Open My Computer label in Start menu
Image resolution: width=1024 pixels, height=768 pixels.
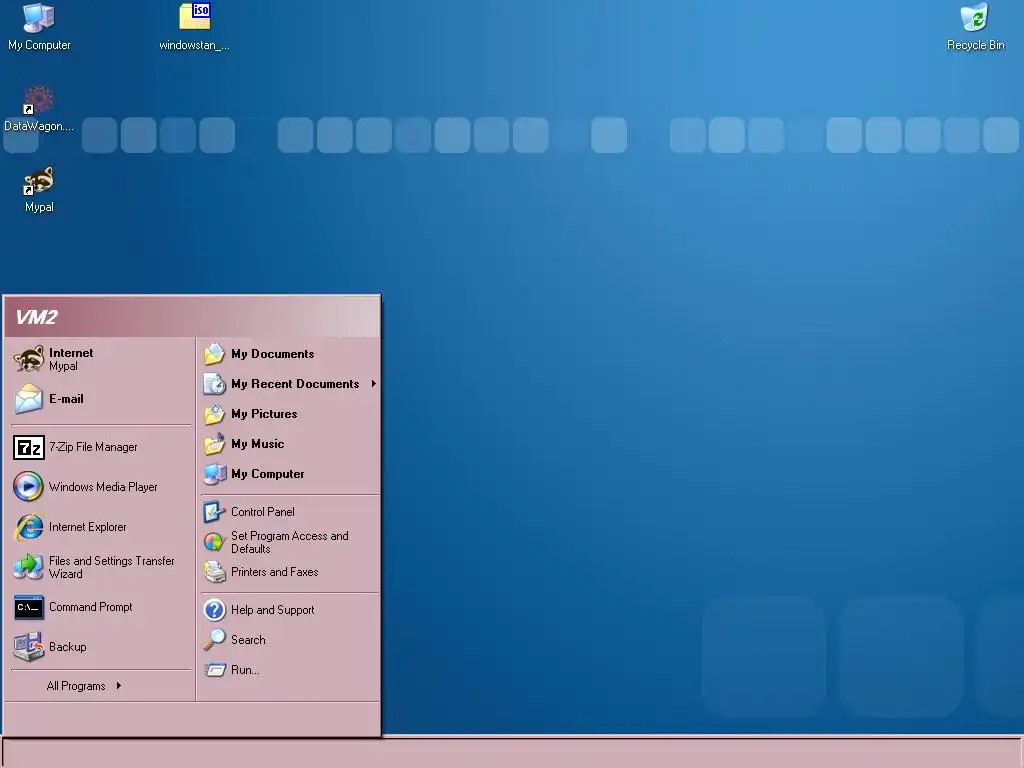pos(268,474)
